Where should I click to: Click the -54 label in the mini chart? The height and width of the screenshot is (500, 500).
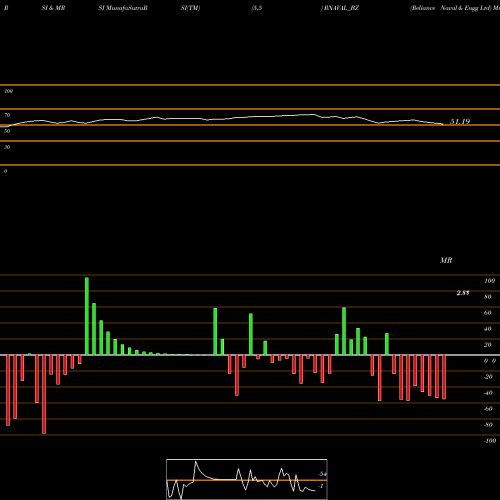[322, 474]
